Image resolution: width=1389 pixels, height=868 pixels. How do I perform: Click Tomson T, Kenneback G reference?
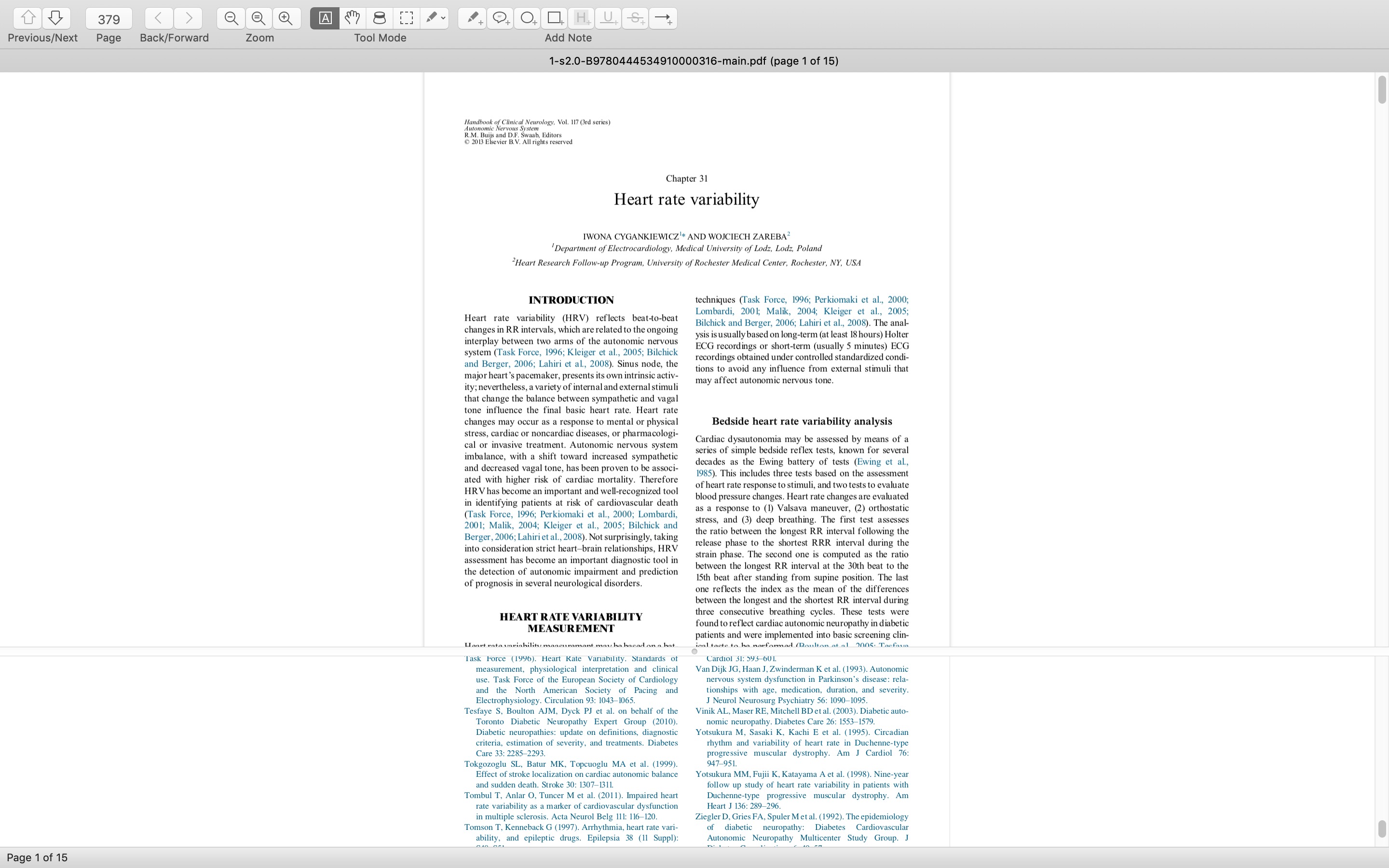(x=571, y=835)
